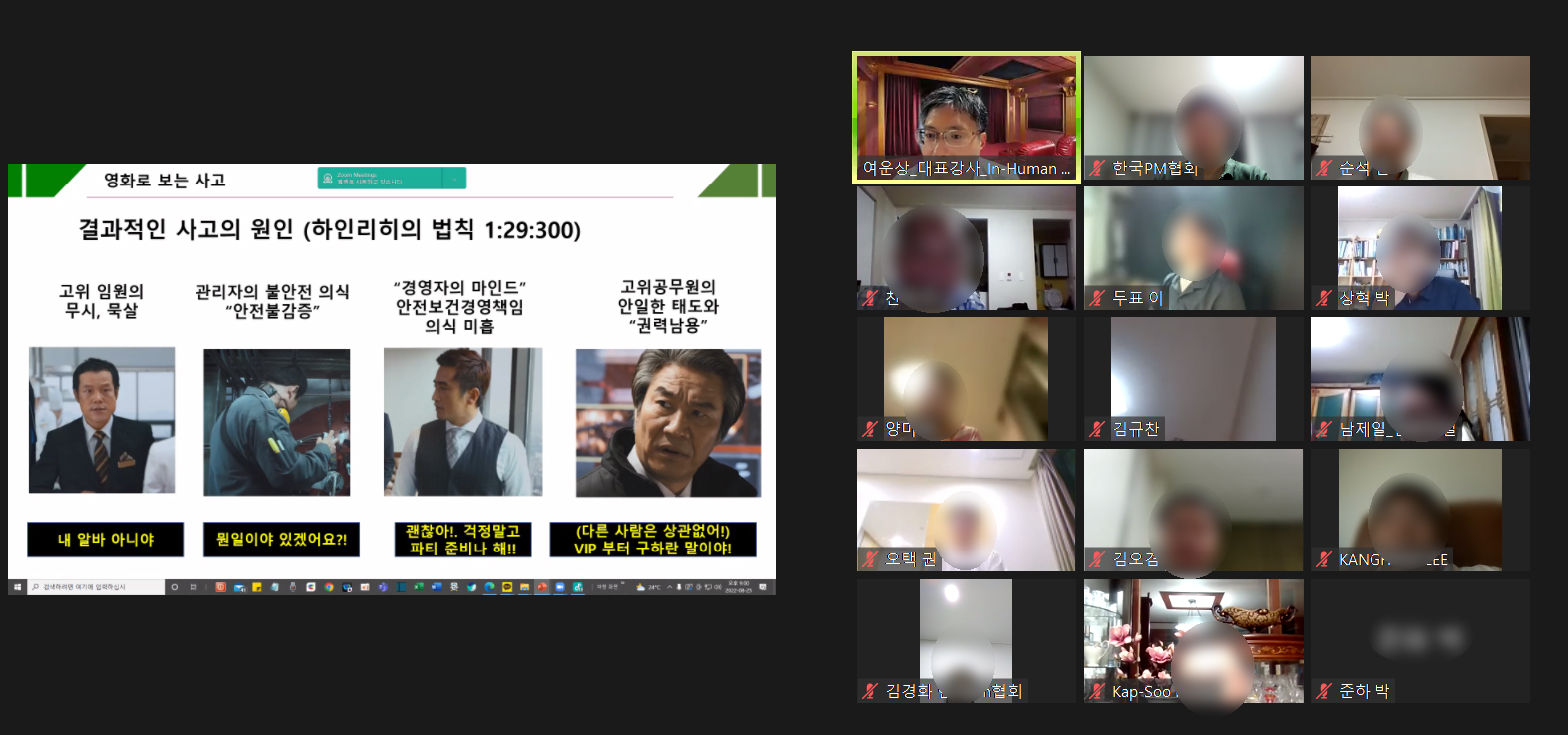The height and width of the screenshot is (735, 1568).
Task: Select muted mic icon on 한국PM협회 tile
Action: pos(1097,168)
